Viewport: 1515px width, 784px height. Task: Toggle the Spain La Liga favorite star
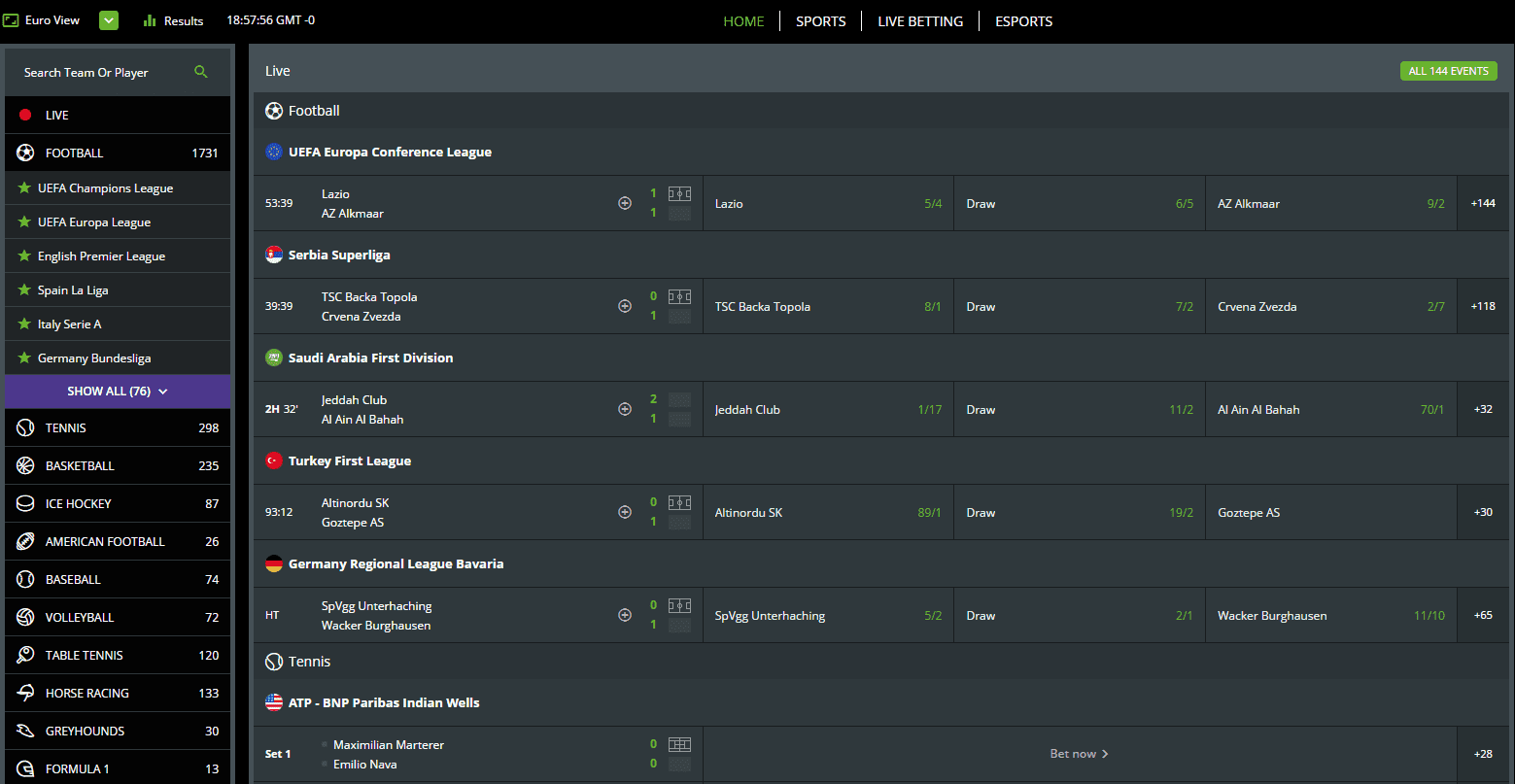point(24,290)
